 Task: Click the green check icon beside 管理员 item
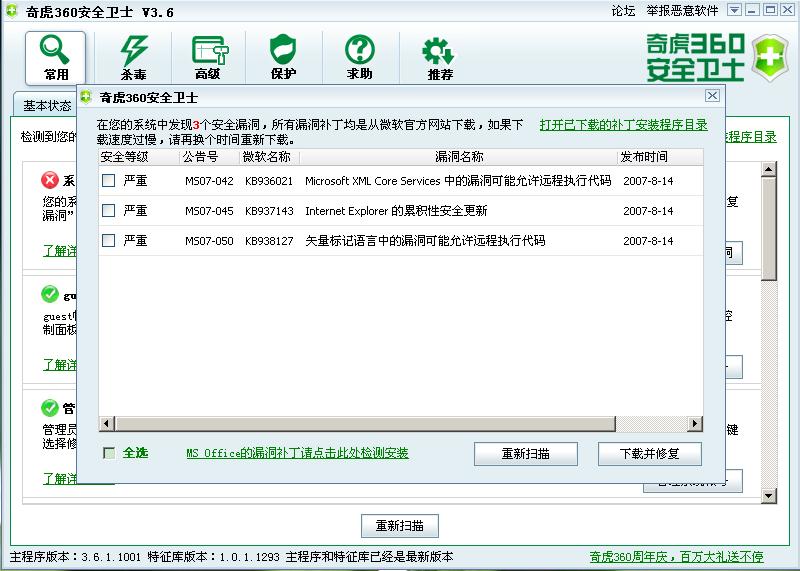[50, 408]
